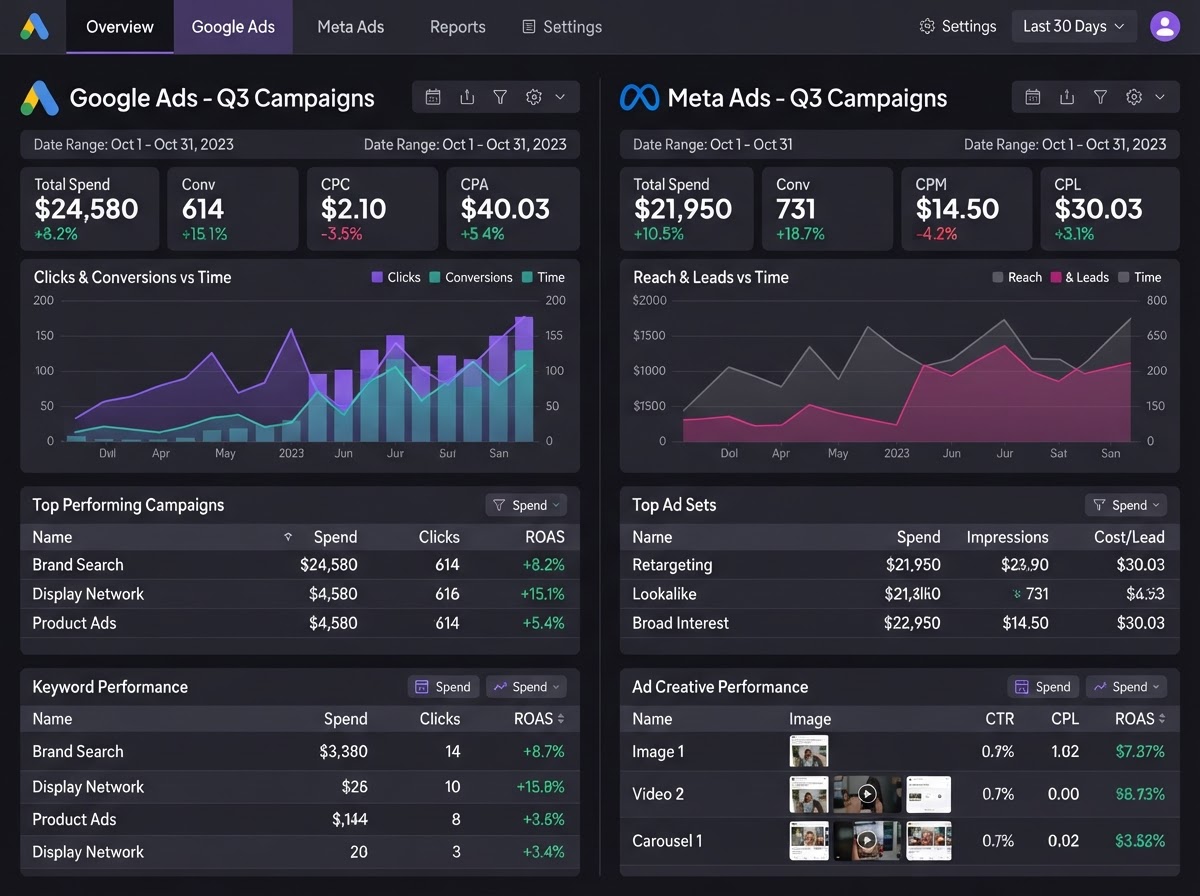This screenshot has width=1200, height=896.
Task: Open the Reports tab
Action: click(458, 27)
